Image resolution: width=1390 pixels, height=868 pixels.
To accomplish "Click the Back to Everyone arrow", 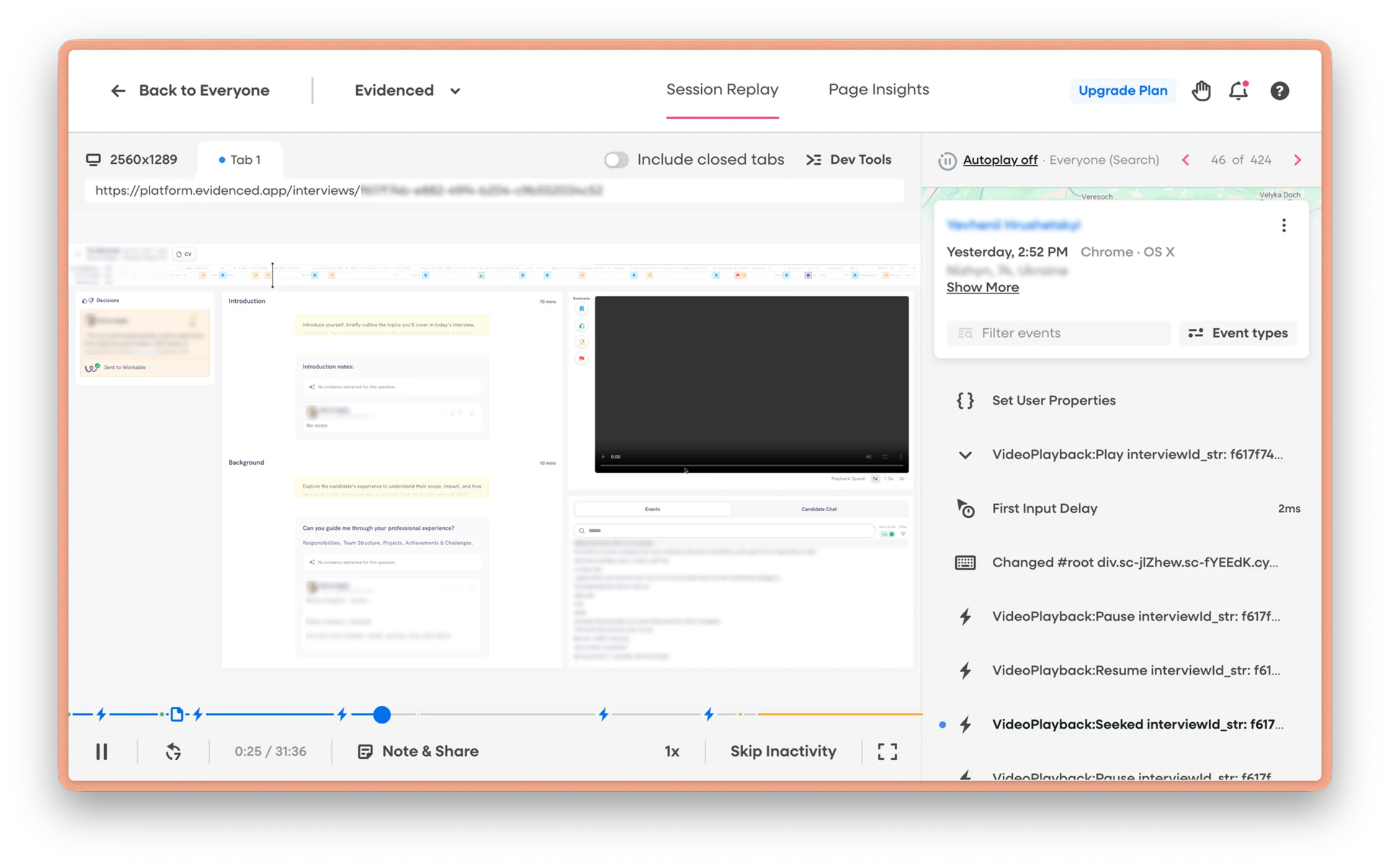I will (x=118, y=91).
